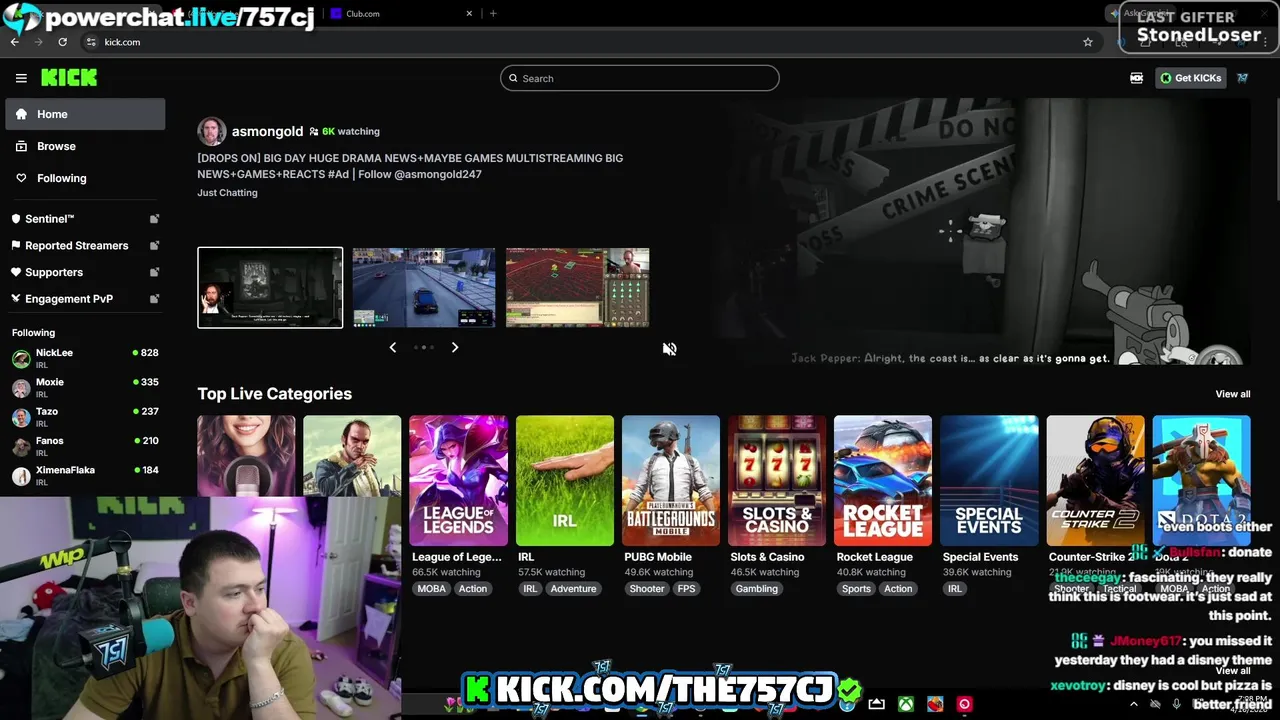The height and width of the screenshot is (720, 1280).
Task: Click the Kick Search field
Action: click(x=640, y=78)
